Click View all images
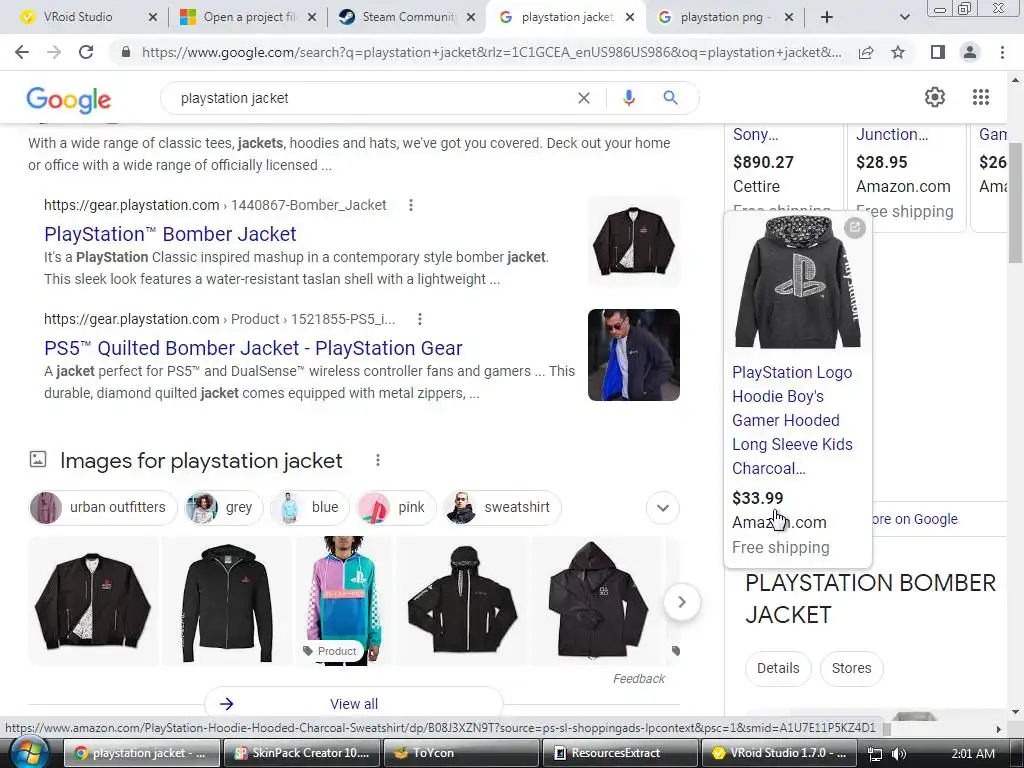This screenshot has width=1024, height=768. point(353,703)
